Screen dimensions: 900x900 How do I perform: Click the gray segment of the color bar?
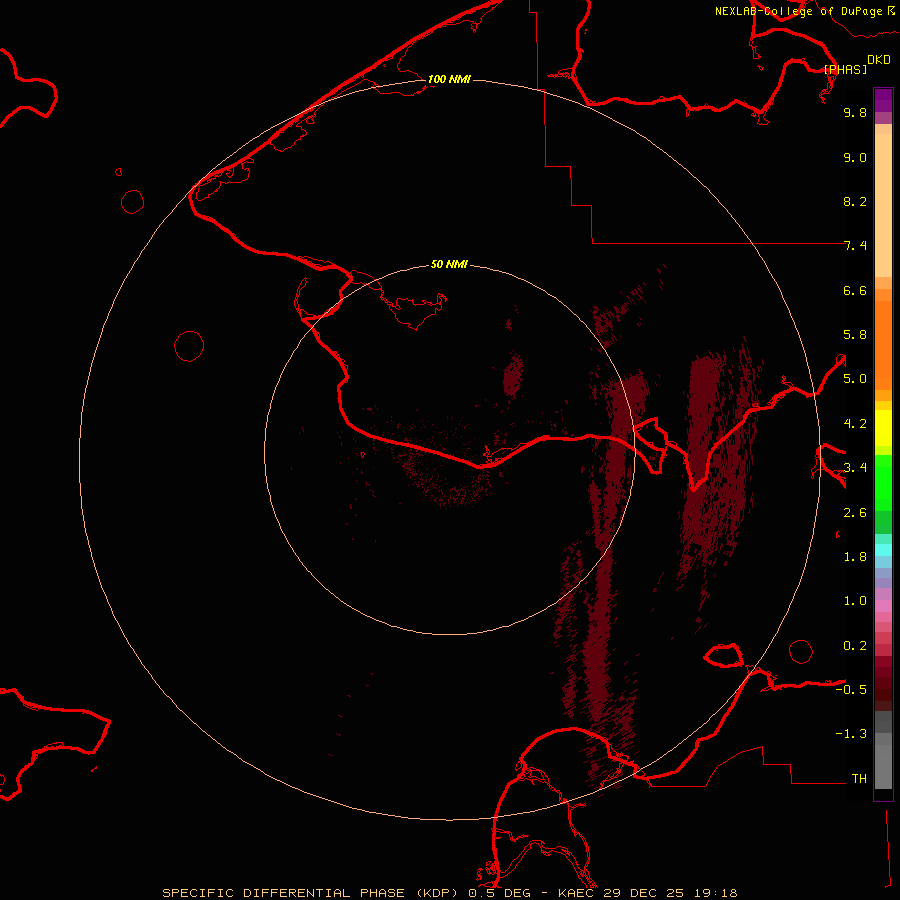883,750
